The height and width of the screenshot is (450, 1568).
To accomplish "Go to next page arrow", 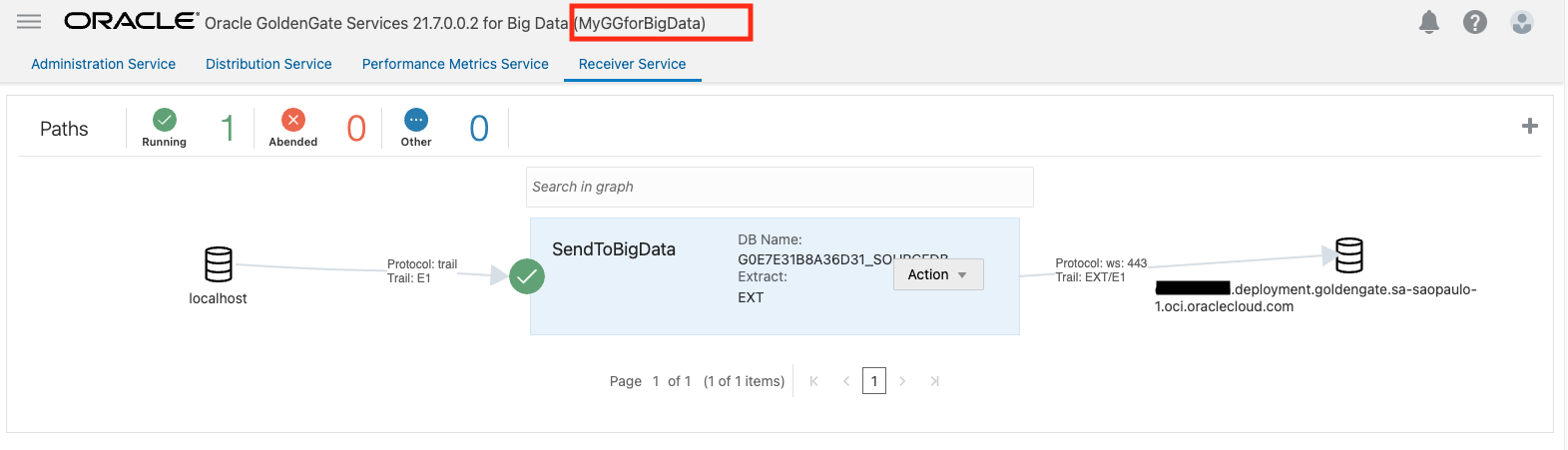I will pyautogui.click(x=902, y=381).
